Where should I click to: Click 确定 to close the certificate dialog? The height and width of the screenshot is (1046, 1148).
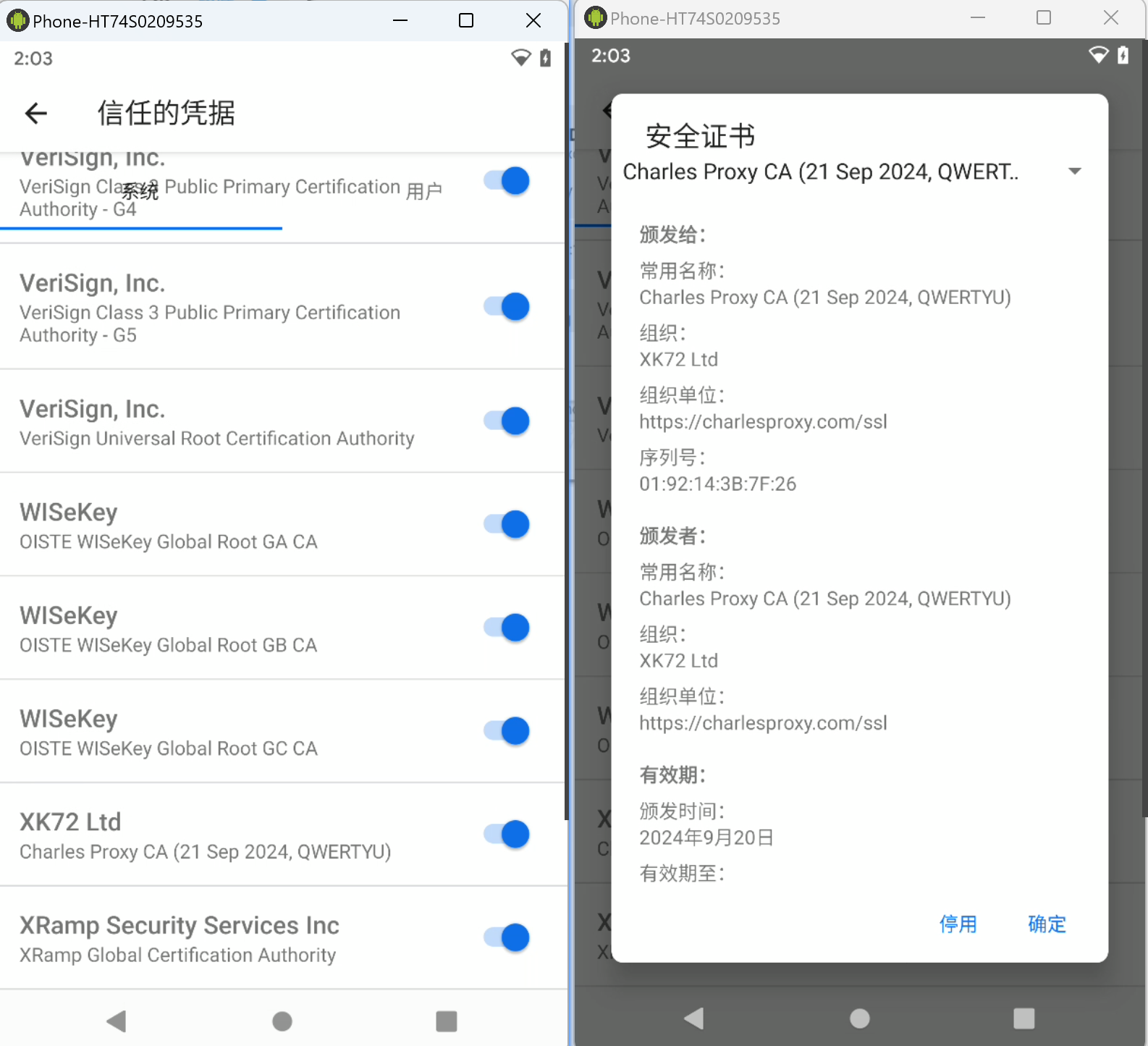(1047, 924)
